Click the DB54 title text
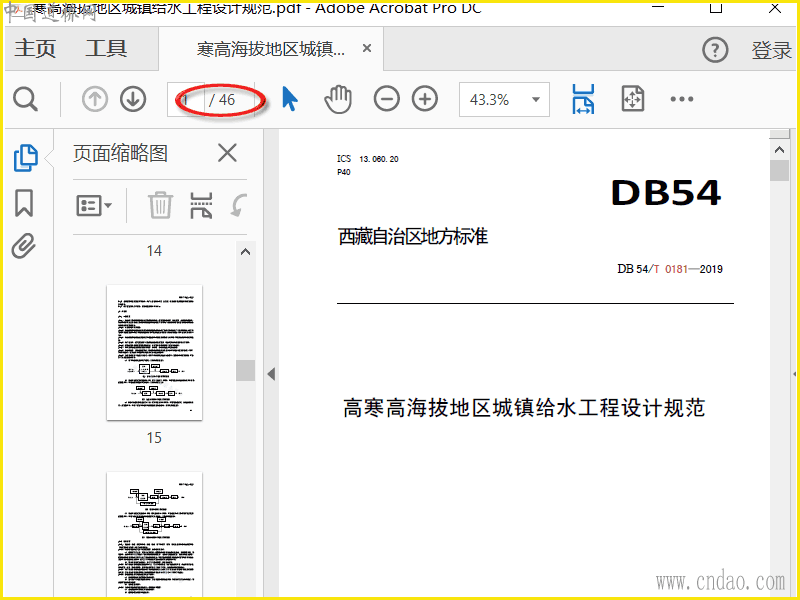 666,193
